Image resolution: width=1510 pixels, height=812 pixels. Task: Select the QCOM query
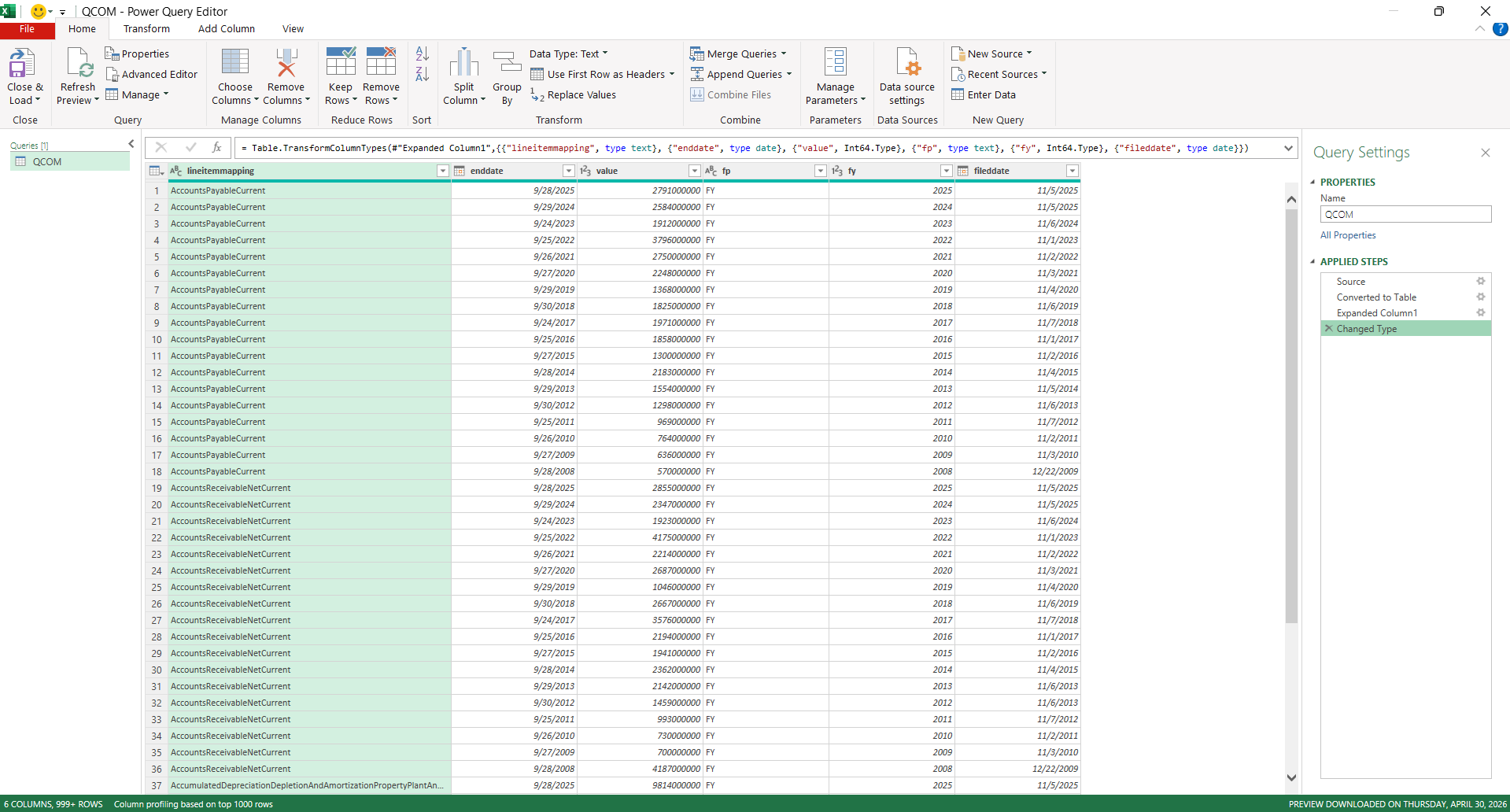70,161
